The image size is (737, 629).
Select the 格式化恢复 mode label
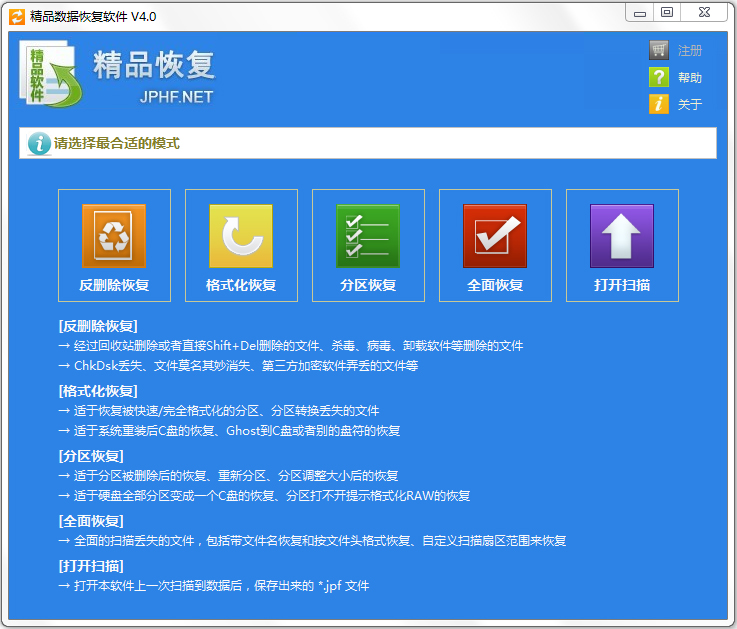[241, 285]
